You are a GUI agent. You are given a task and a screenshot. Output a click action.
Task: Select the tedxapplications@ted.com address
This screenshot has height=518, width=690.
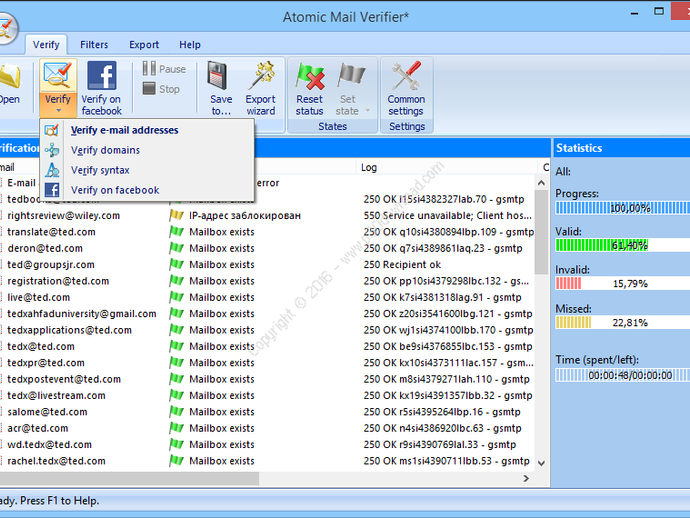[x=70, y=330]
